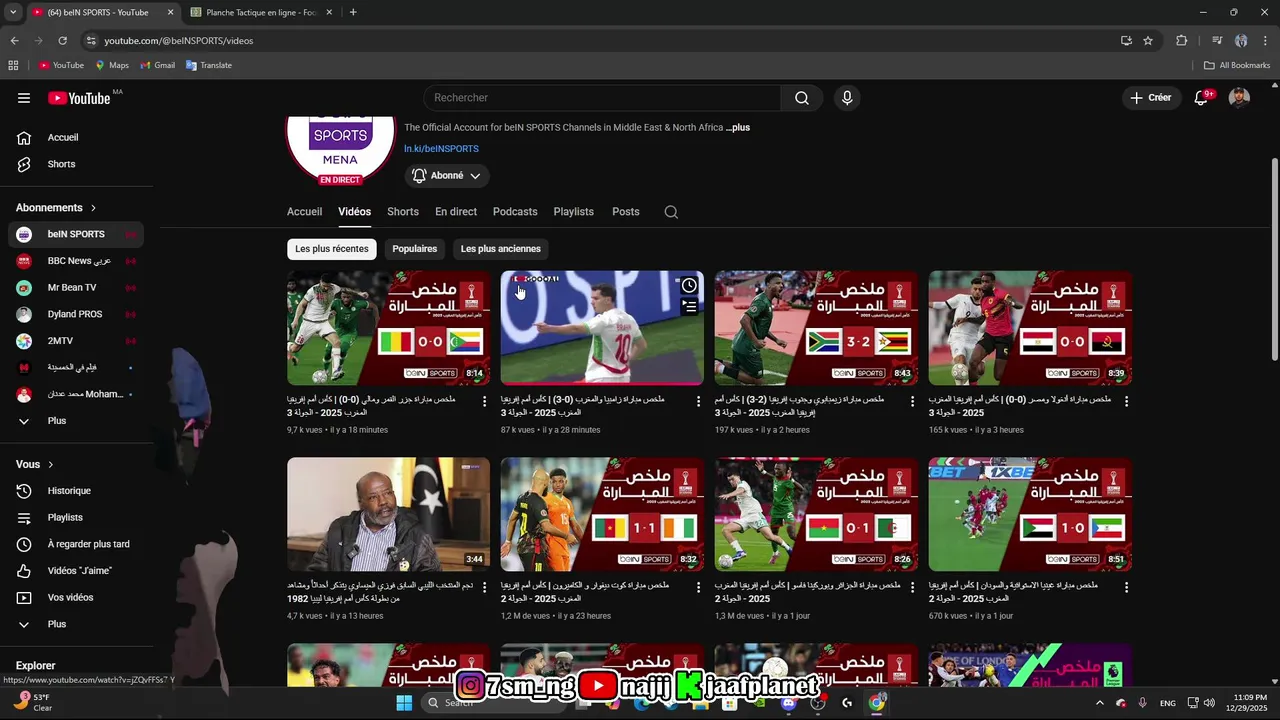1280x720 pixels.
Task: Switch to the Playlists channel tab
Action: pos(574,212)
